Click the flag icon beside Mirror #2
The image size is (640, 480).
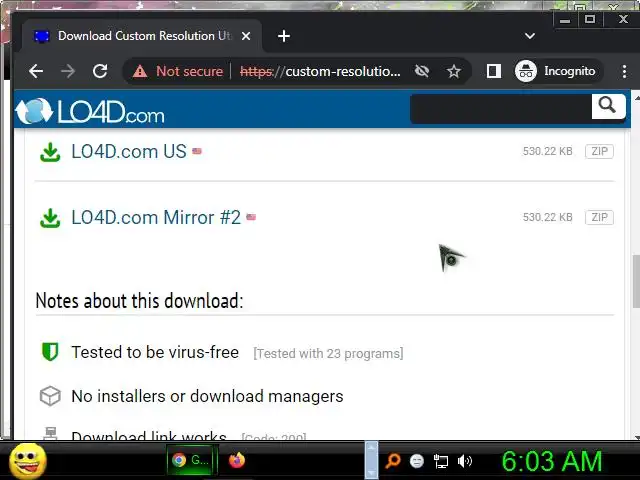tap(251, 217)
